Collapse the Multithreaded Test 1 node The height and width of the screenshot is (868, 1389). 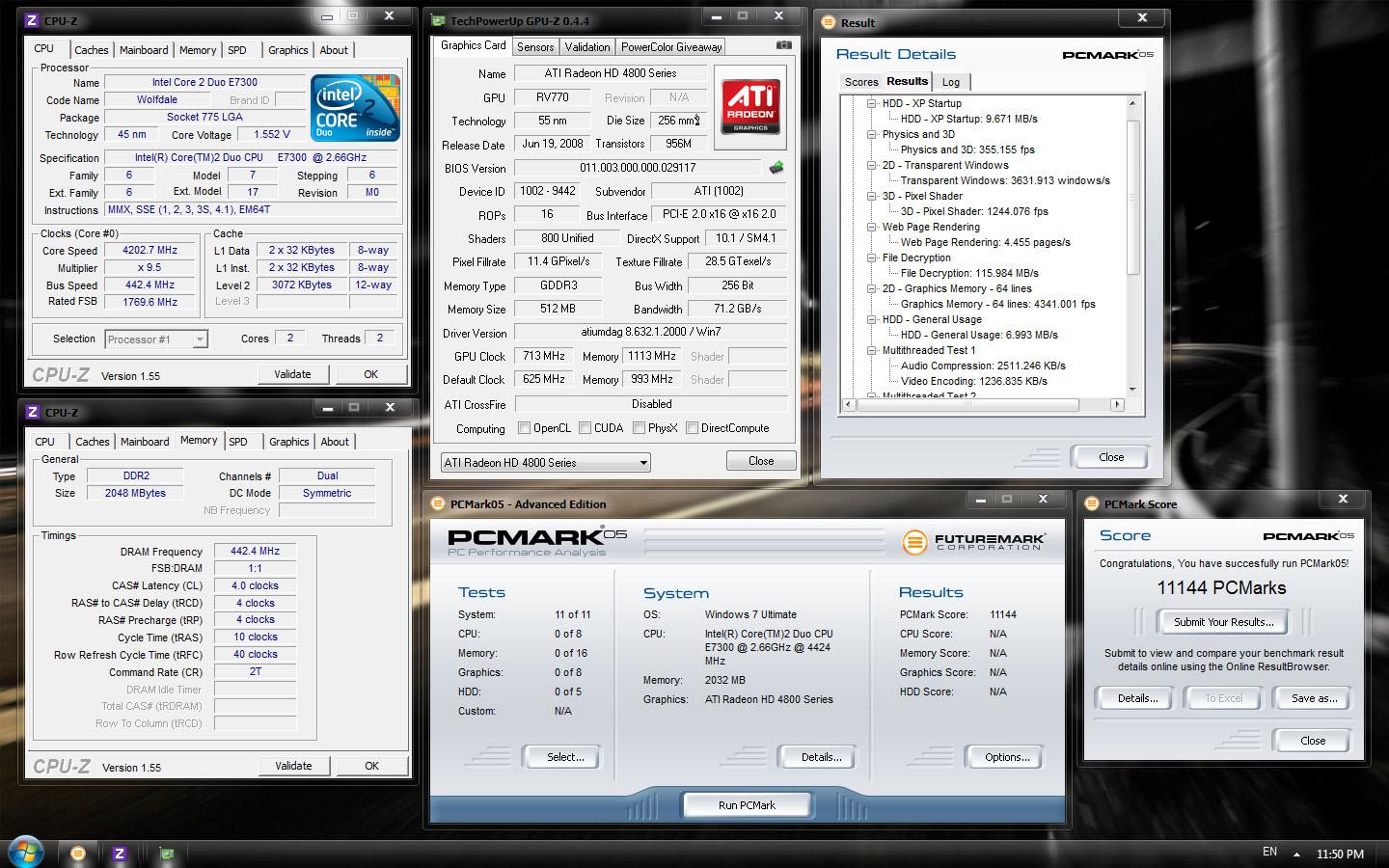(871, 350)
